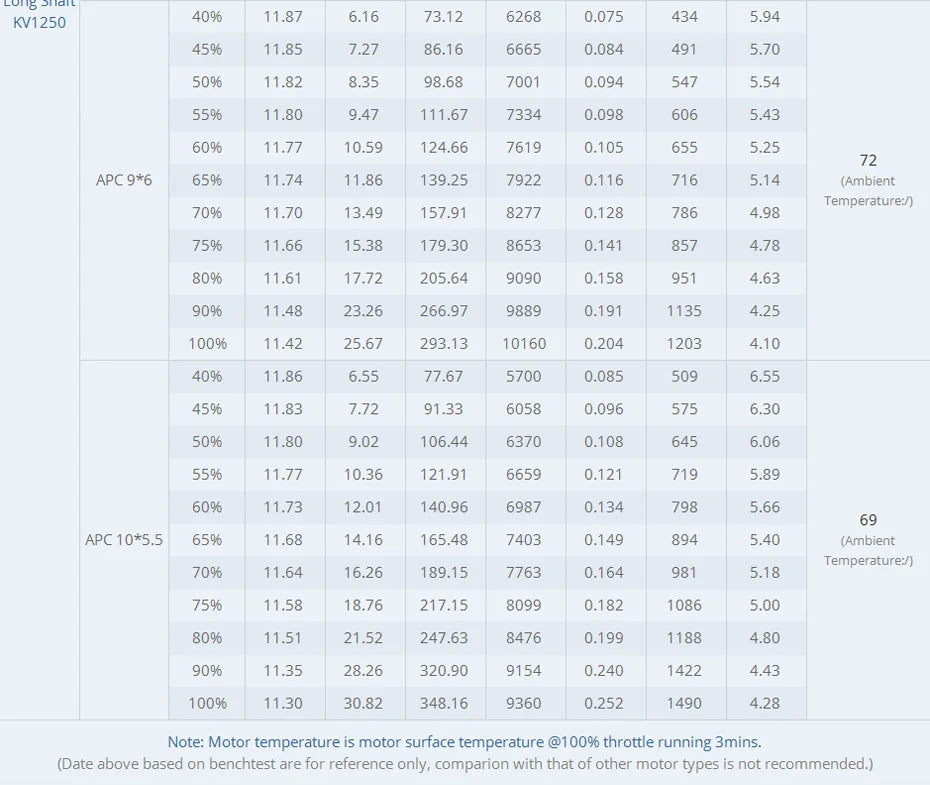Select the APC 9*6 propeller cell
The height and width of the screenshot is (785, 930).
click(124, 180)
